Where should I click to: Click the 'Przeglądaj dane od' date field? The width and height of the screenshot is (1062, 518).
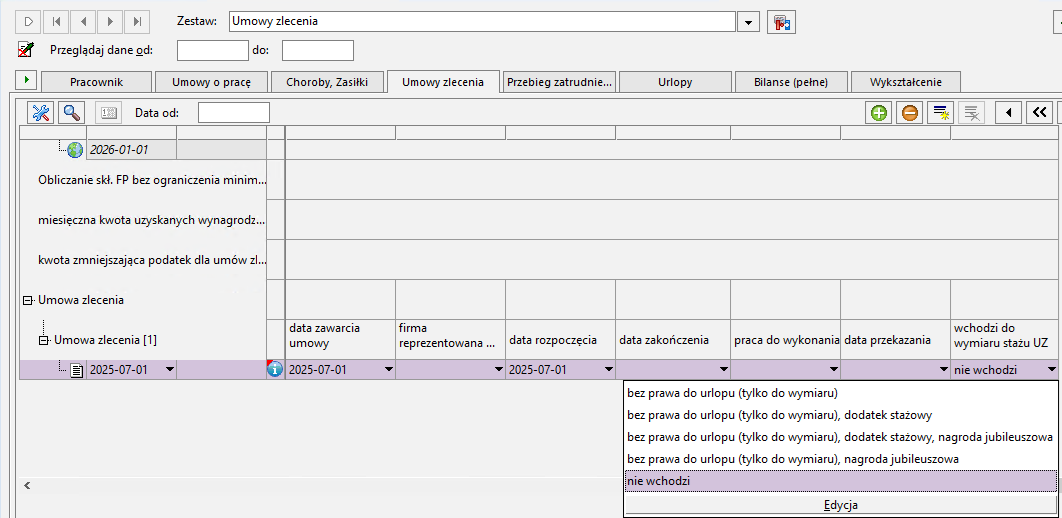[x=213, y=51]
